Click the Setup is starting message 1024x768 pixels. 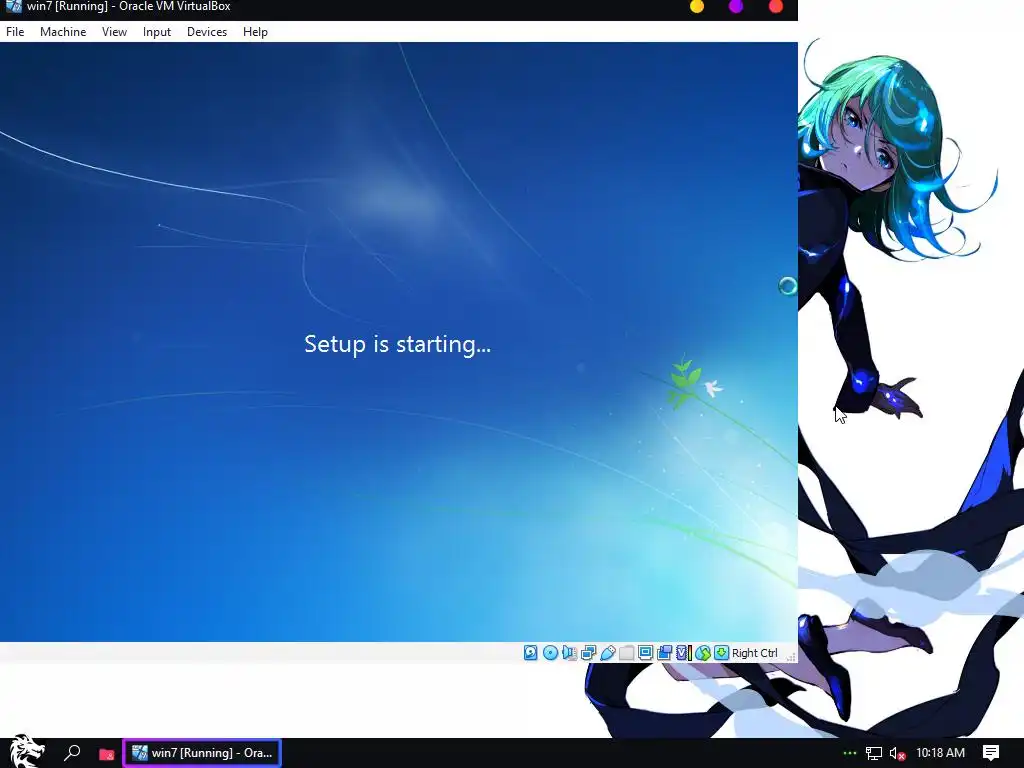click(397, 344)
